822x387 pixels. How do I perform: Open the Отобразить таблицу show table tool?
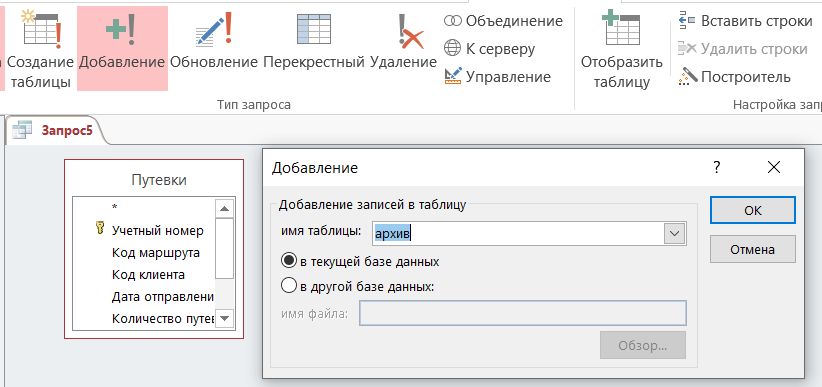[622, 48]
